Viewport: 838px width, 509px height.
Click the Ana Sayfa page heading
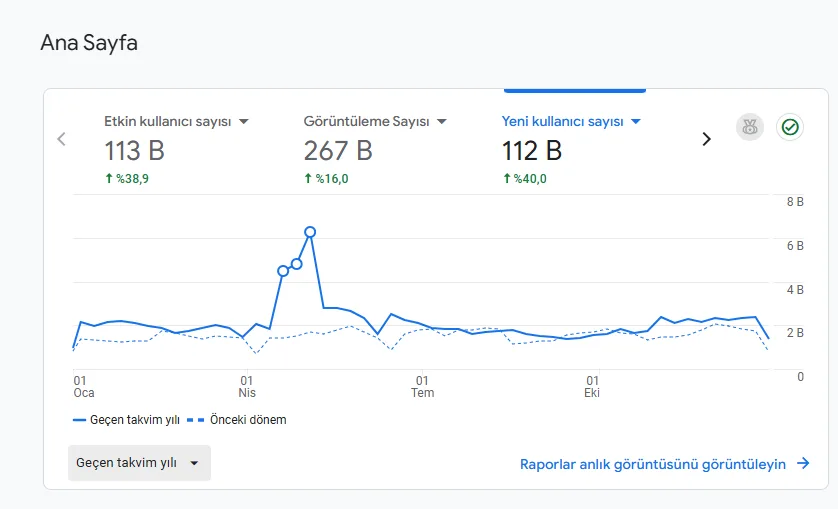[89, 43]
